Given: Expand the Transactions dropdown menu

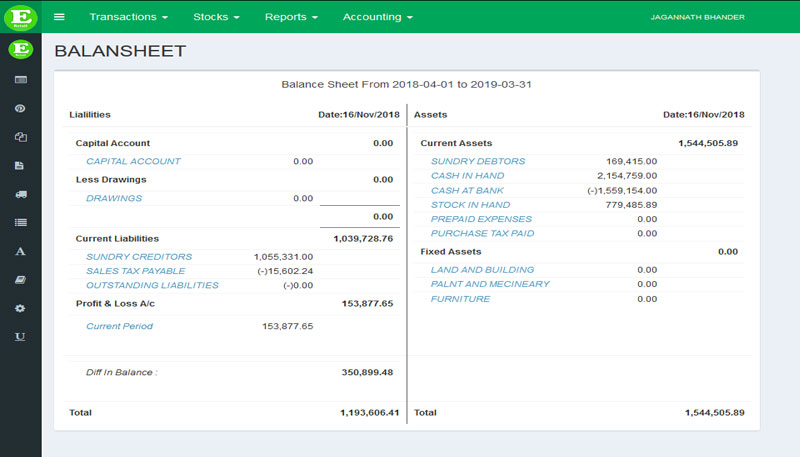Looking at the screenshot, I should point(129,17).
